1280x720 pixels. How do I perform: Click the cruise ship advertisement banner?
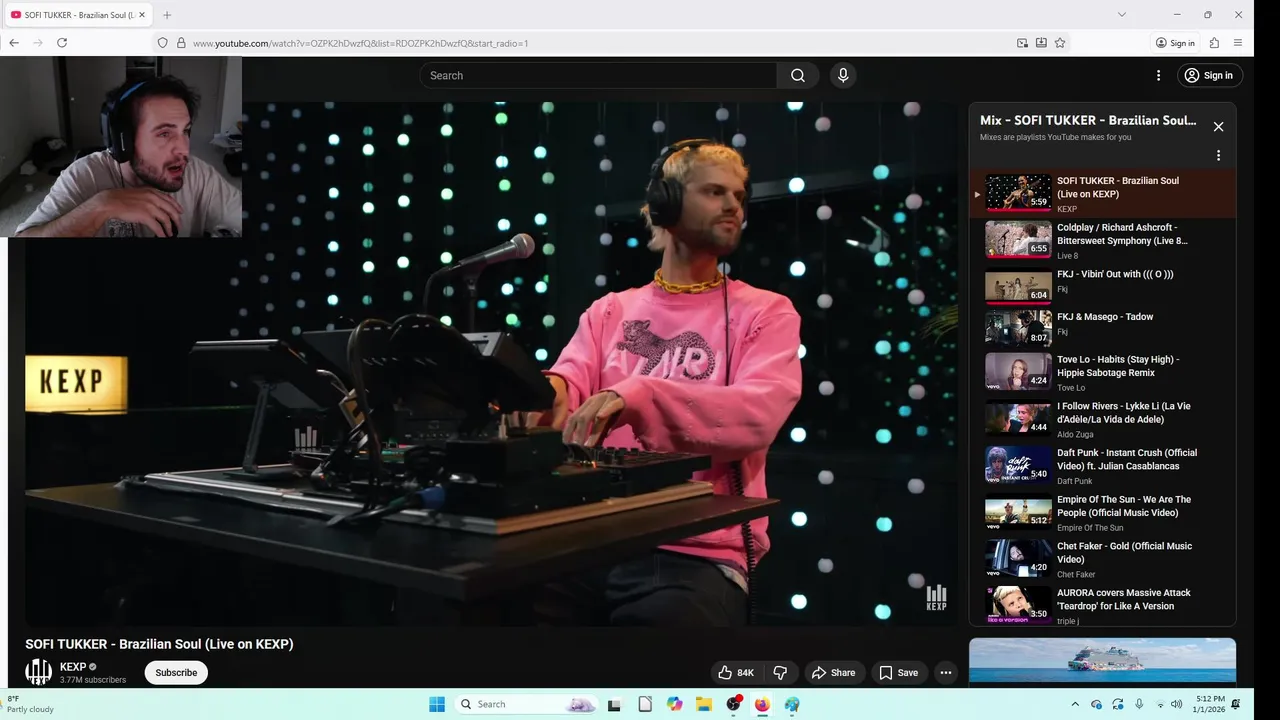(1102, 660)
